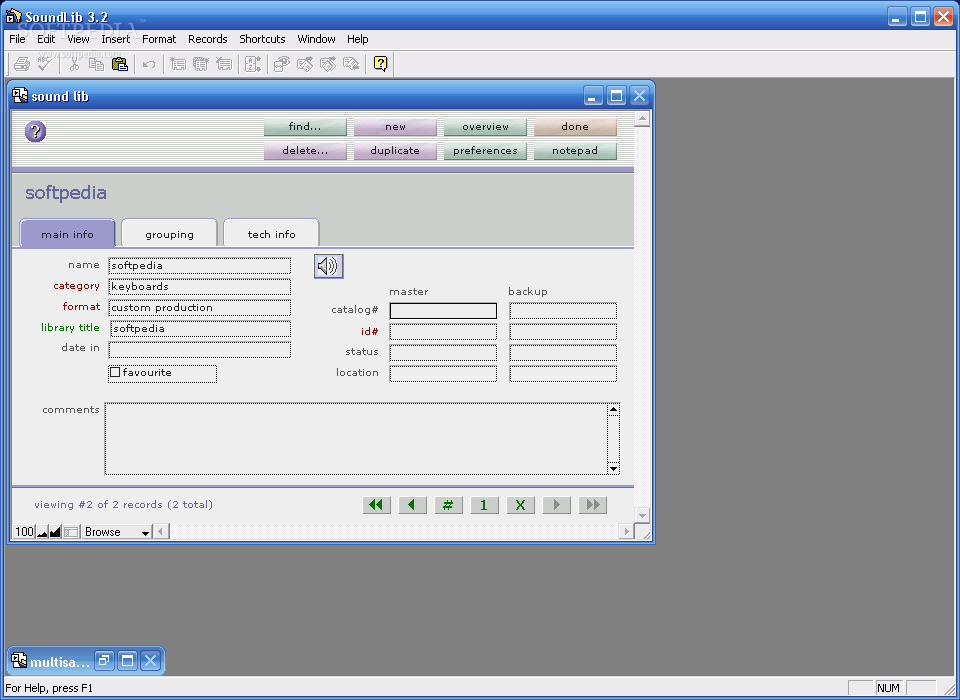Click the backup catalog# field

click(x=563, y=310)
